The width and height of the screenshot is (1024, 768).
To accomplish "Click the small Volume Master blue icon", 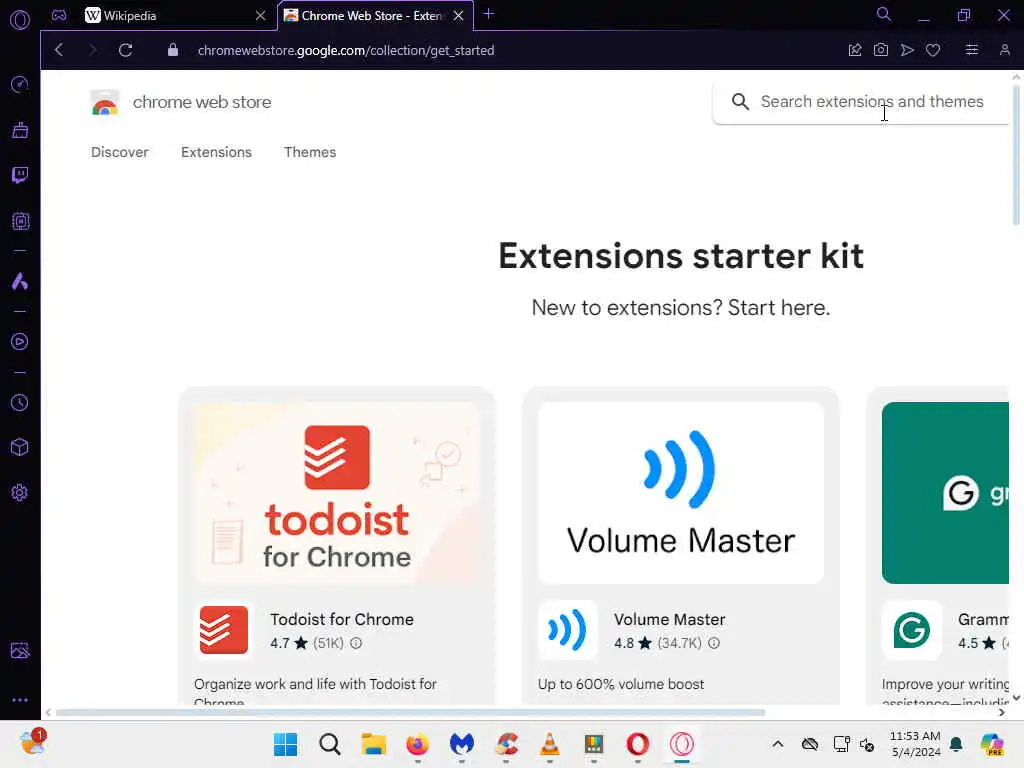I will click(x=567, y=630).
